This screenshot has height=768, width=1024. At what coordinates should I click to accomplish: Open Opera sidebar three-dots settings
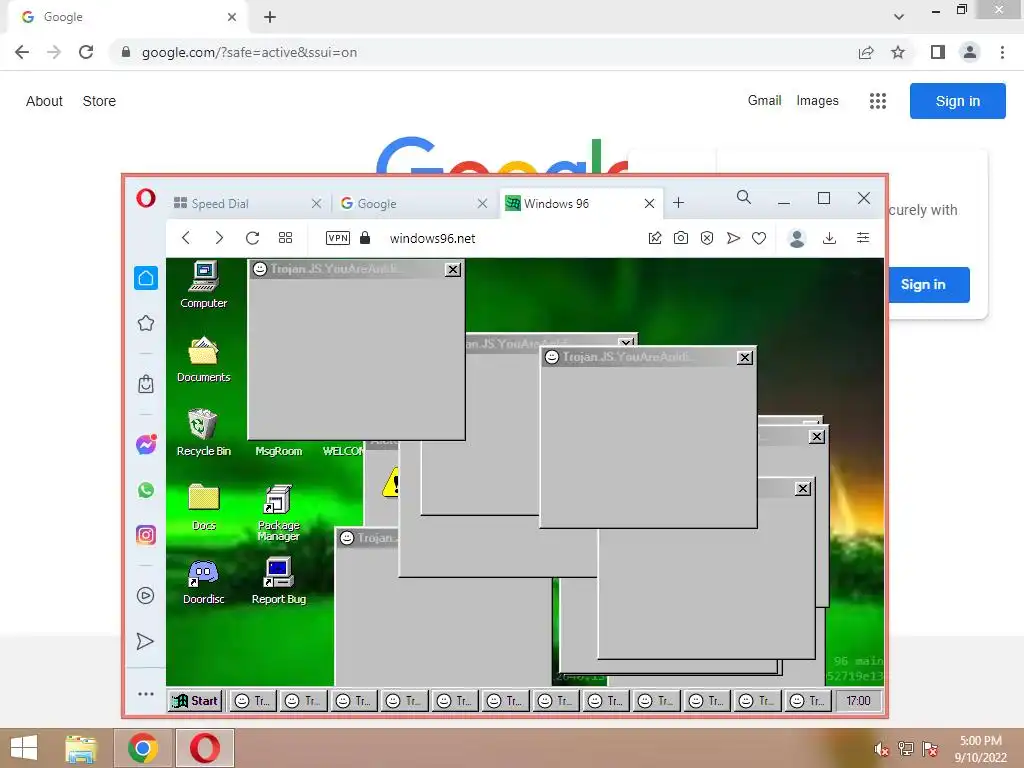pos(146,694)
